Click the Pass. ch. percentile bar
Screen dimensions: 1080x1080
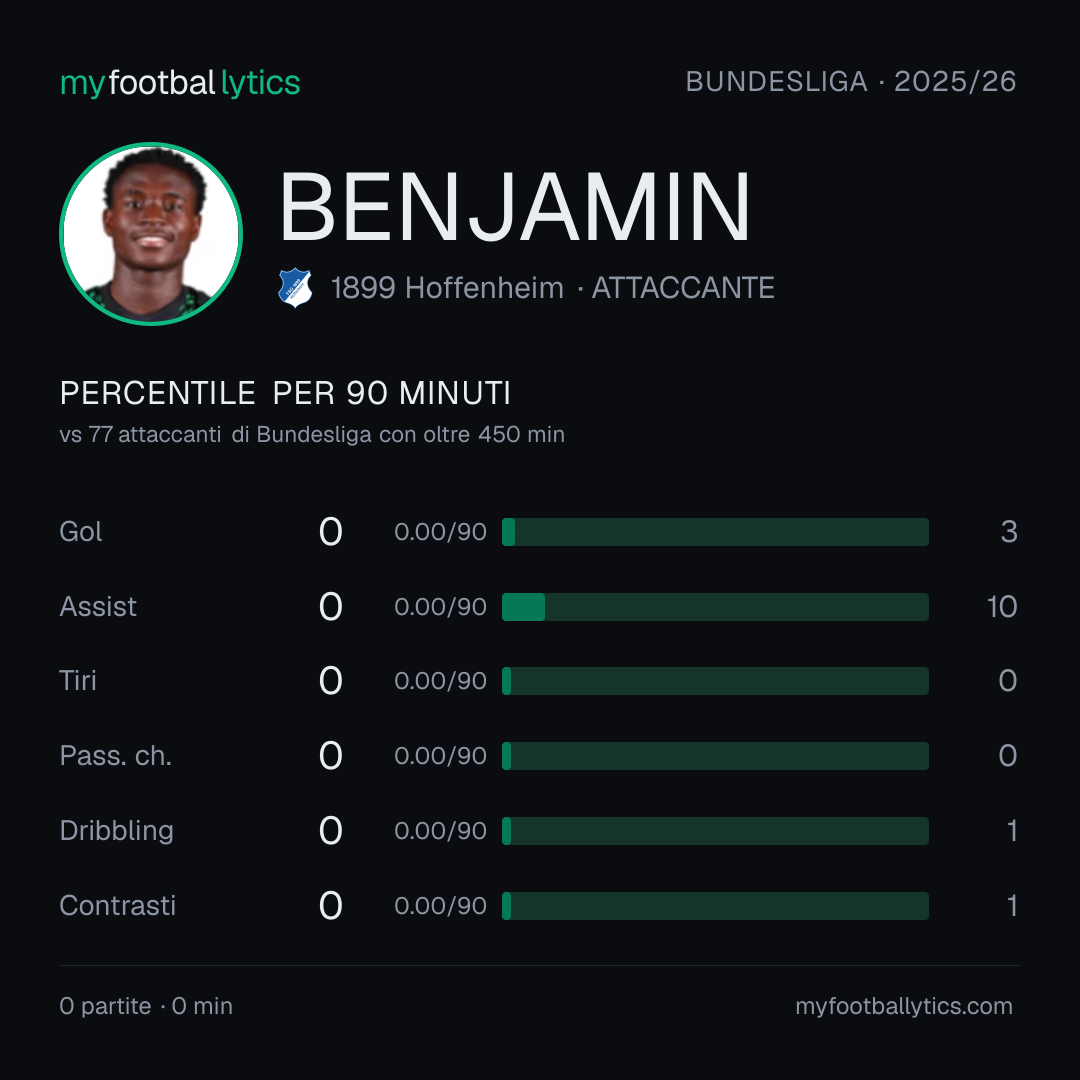point(715,756)
